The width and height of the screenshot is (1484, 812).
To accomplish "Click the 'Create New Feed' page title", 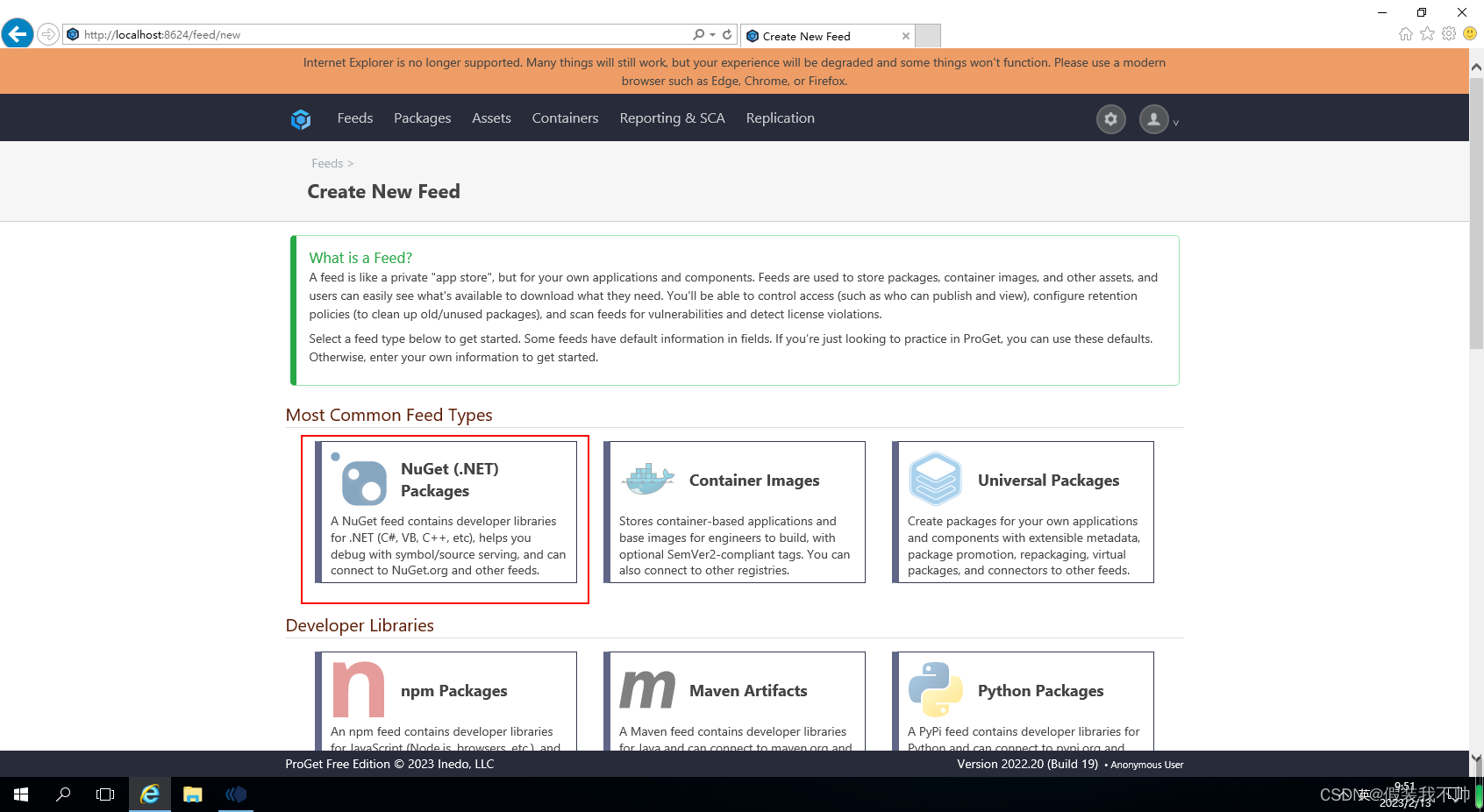I will coord(383,191).
